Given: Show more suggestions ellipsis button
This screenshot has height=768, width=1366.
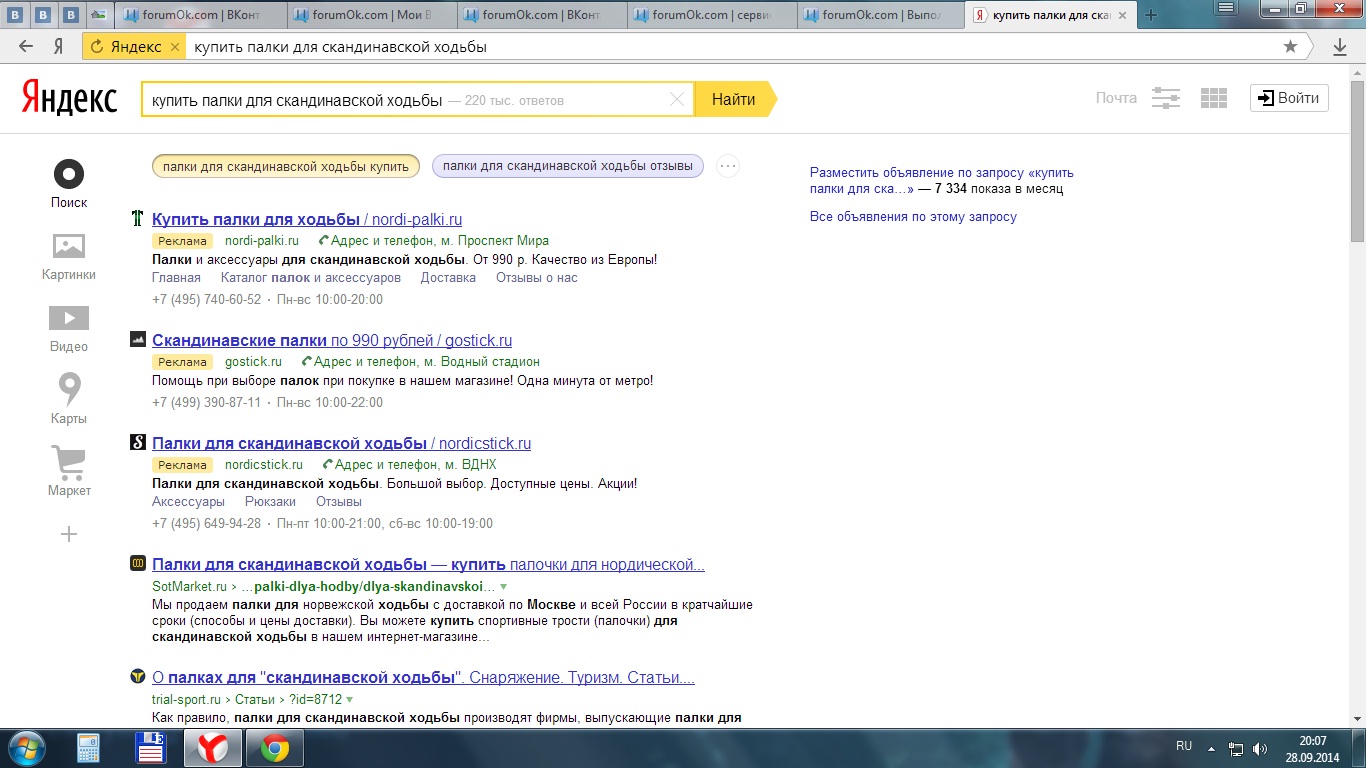Looking at the screenshot, I should pos(728,166).
